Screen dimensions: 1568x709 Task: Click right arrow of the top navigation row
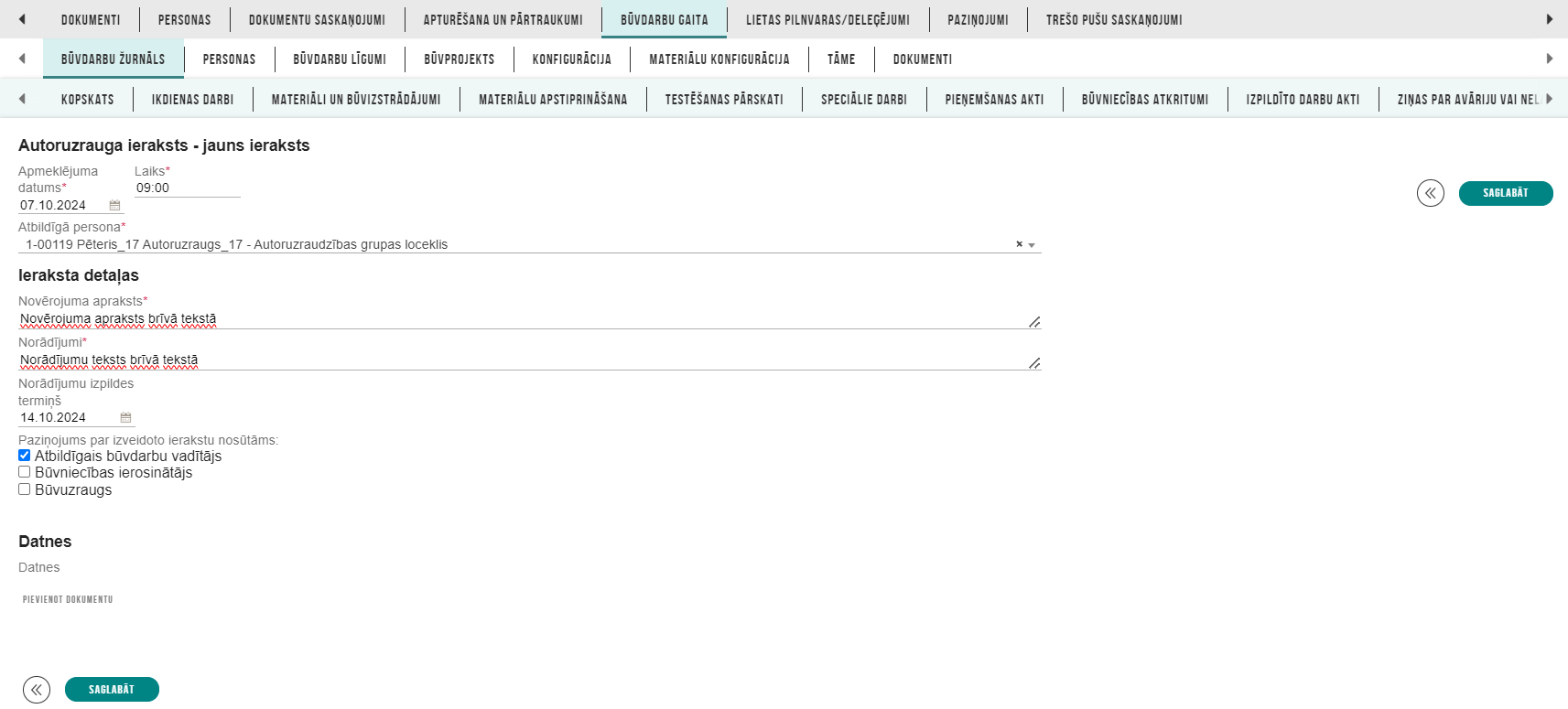tap(1550, 19)
